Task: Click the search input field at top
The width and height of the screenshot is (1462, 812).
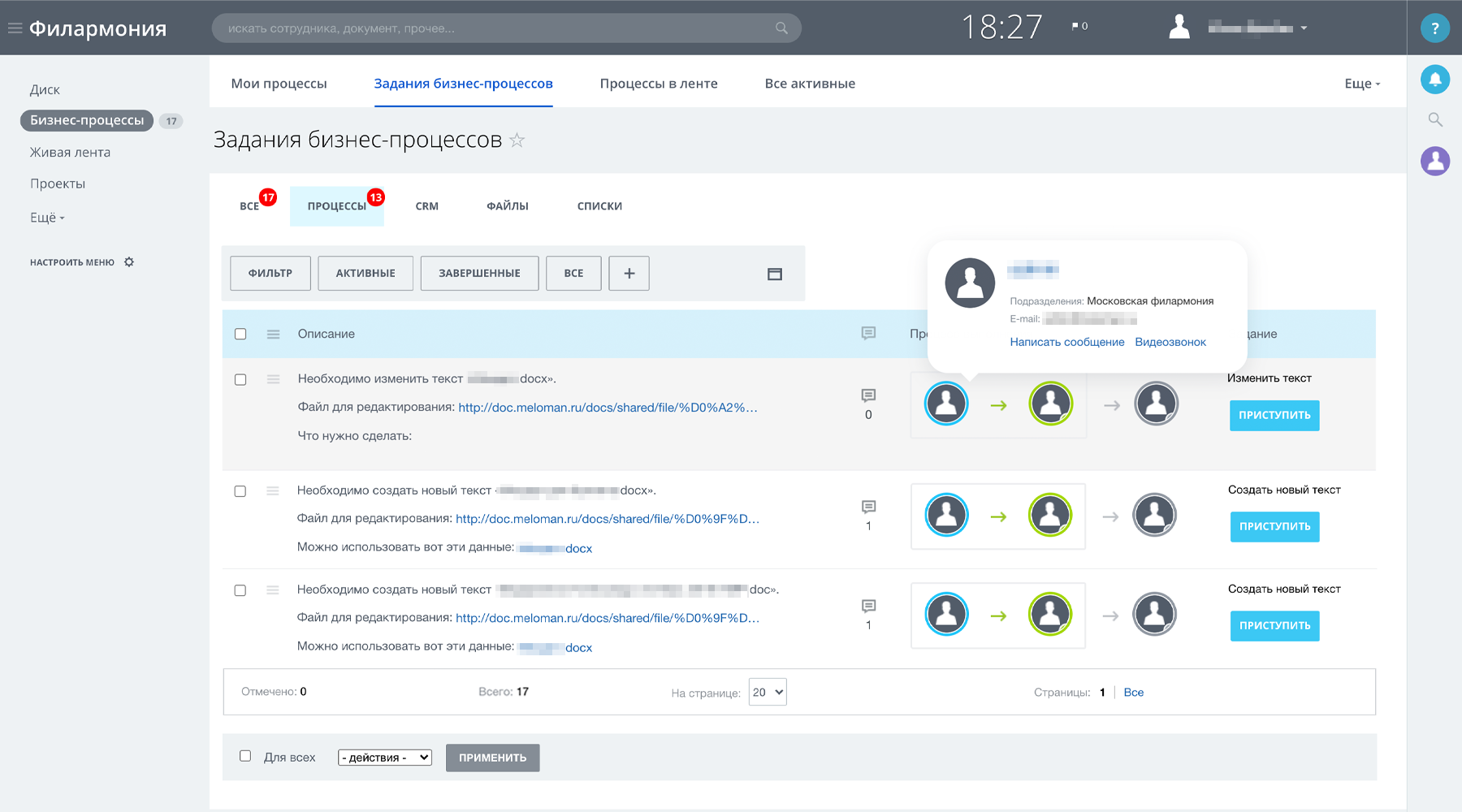Action: pos(495,28)
